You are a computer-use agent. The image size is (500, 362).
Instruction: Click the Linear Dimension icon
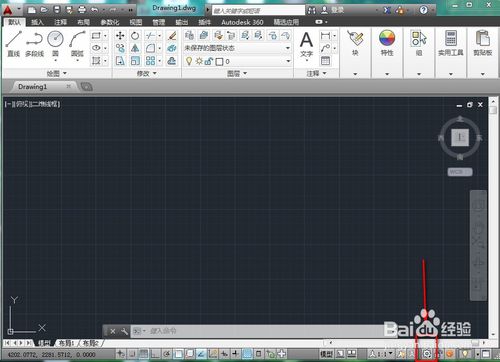click(x=325, y=36)
